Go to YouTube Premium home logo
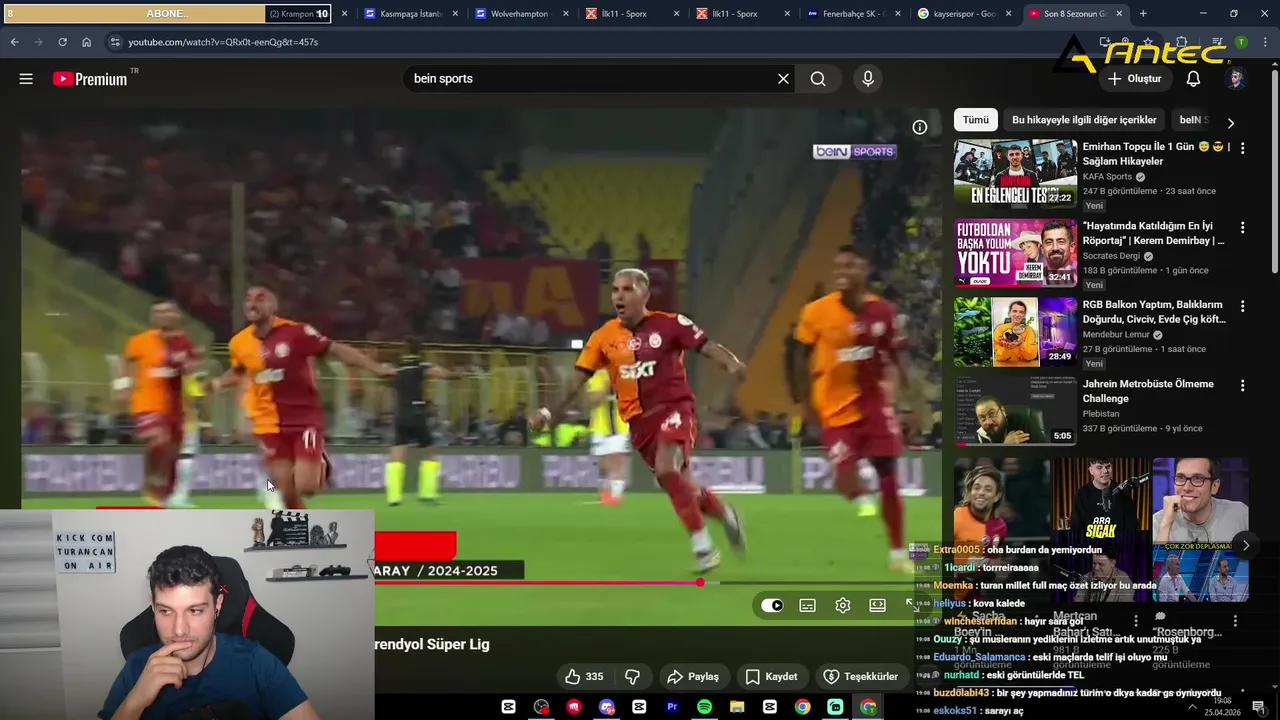Image resolution: width=1280 pixels, height=720 pixels. click(90, 79)
